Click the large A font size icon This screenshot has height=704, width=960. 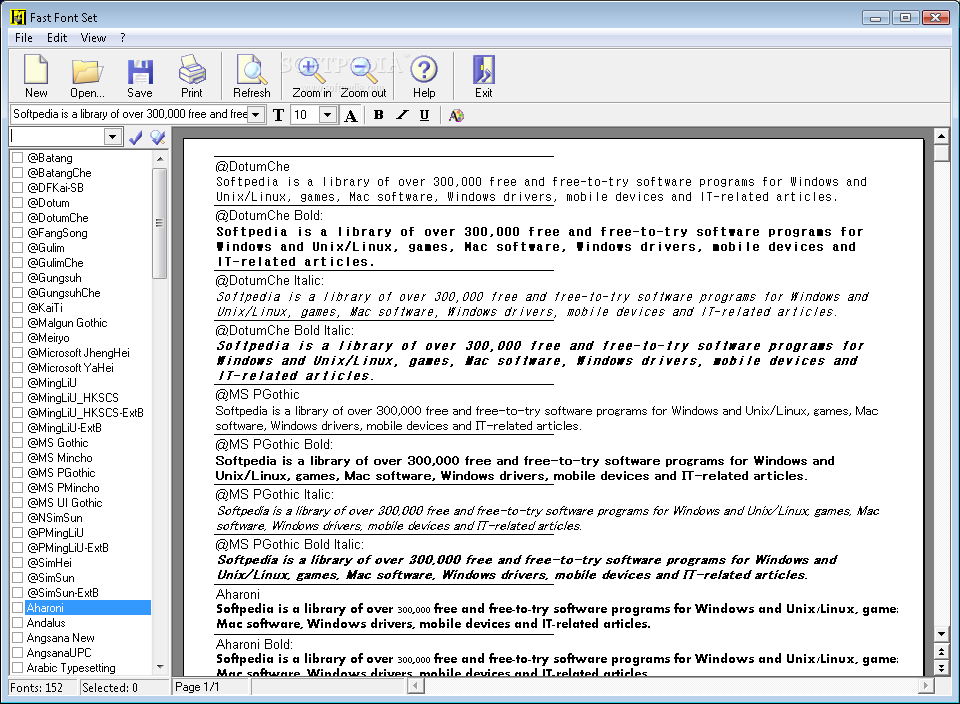(351, 115)
